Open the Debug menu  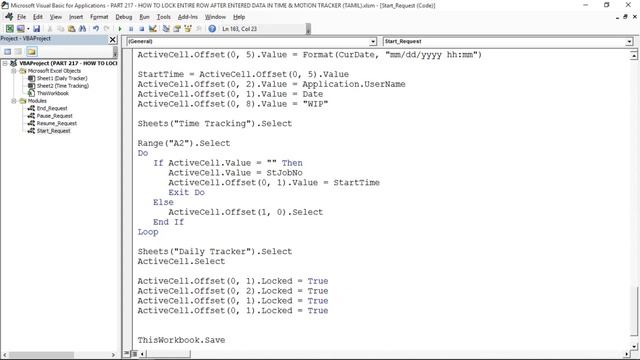[124, 17]
